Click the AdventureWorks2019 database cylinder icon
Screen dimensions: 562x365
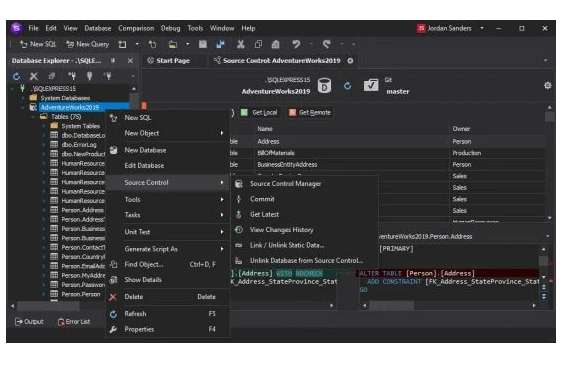coord(324,86)
